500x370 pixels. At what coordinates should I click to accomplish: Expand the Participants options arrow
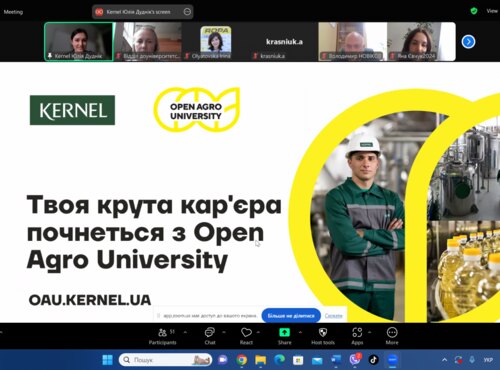(x=185, y=332)
